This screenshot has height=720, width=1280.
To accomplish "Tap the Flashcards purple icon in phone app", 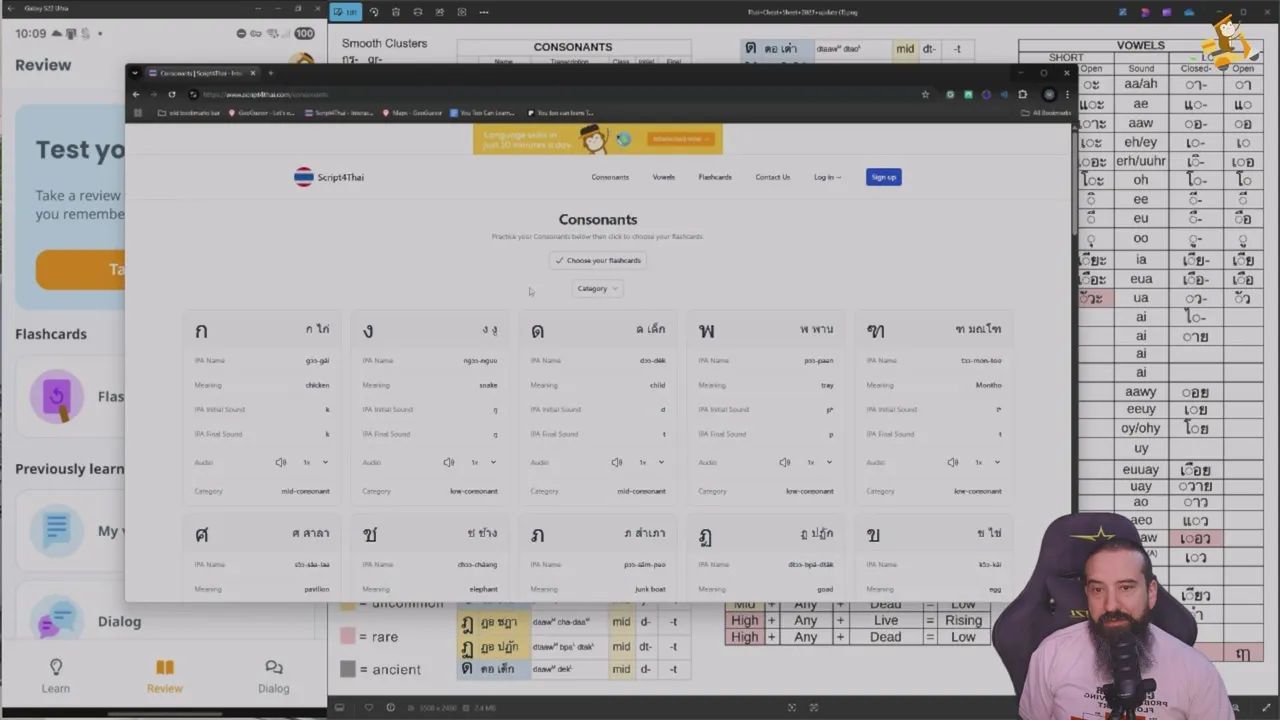I will point(56,397).
